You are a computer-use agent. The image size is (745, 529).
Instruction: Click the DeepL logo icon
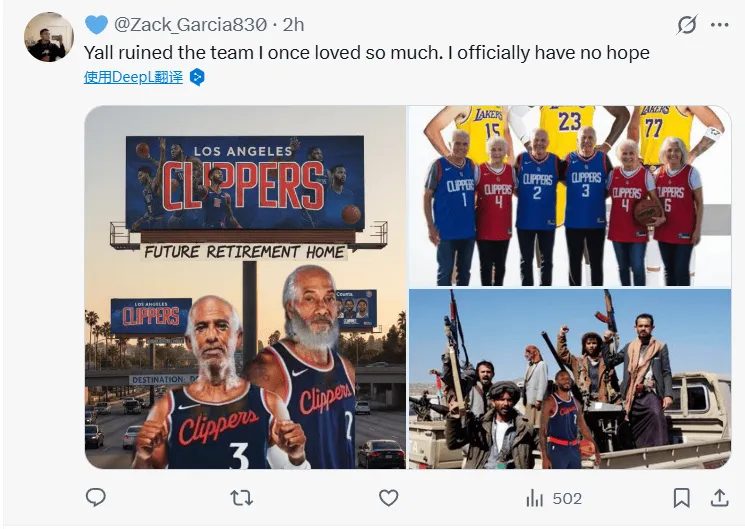click(197, 77)
